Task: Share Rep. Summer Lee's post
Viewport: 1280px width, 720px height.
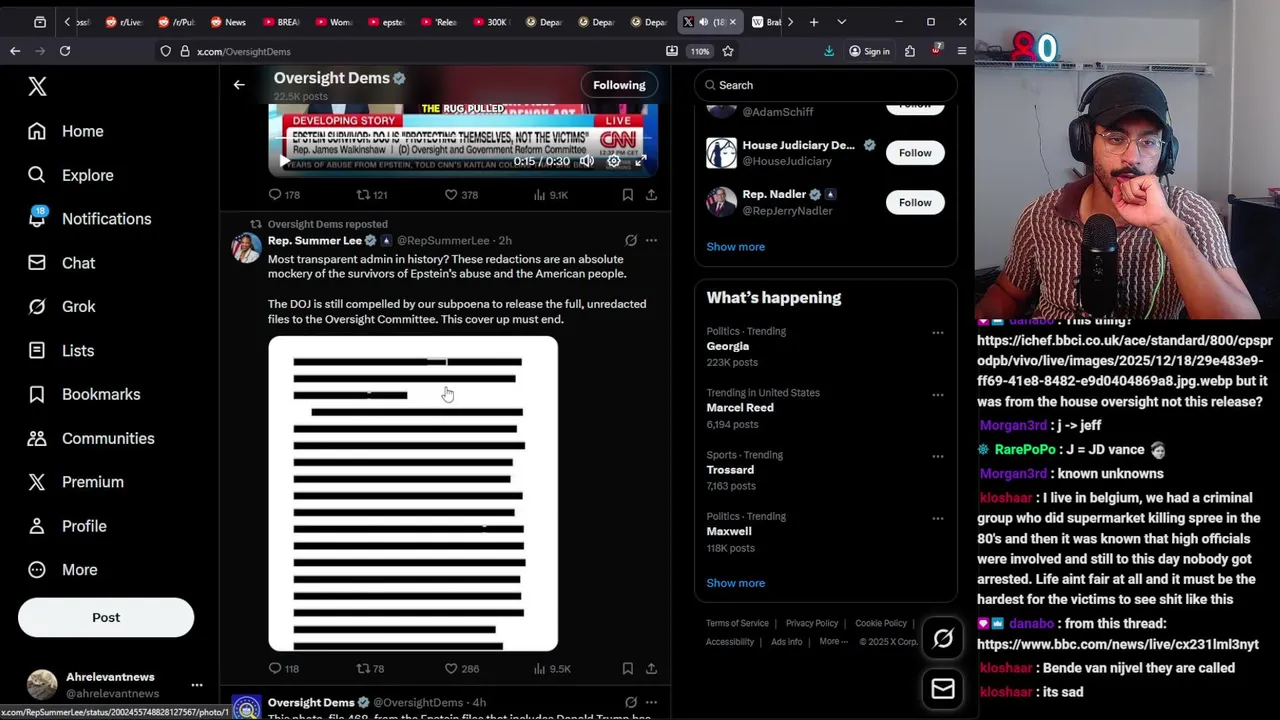Action: (x=651, y=668)
